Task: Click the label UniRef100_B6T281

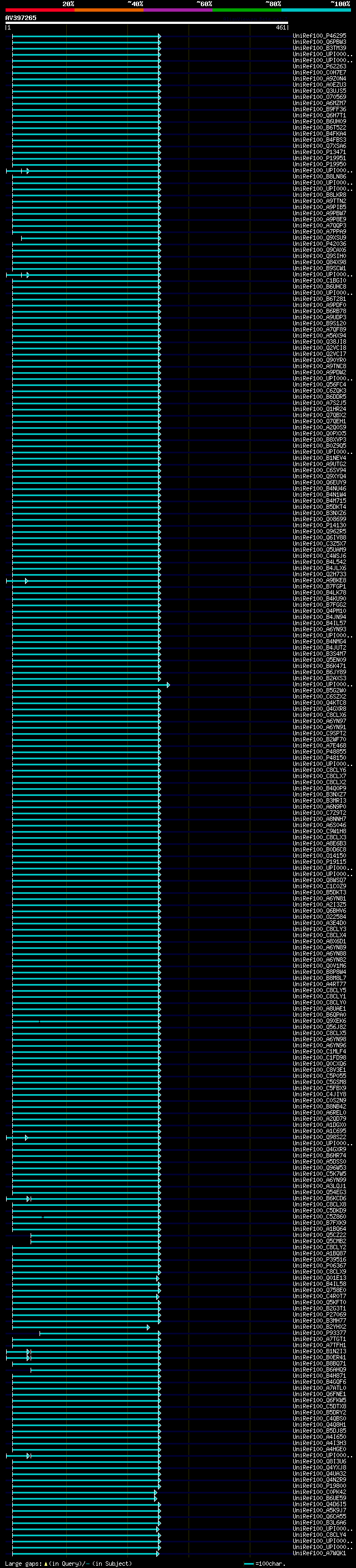Action: pyautogui.click(x=319, y=299)
